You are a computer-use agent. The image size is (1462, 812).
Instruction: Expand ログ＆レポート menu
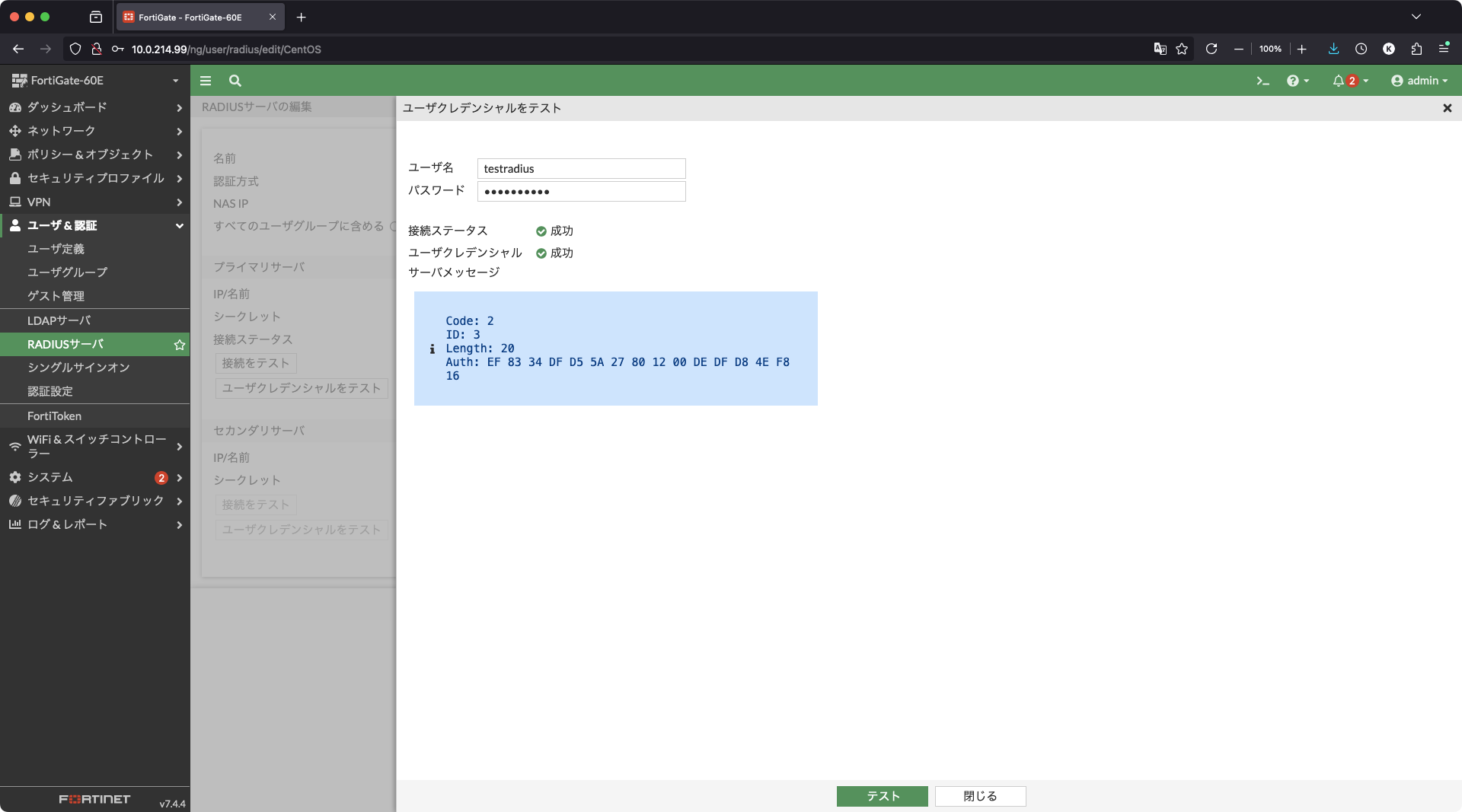95,524
